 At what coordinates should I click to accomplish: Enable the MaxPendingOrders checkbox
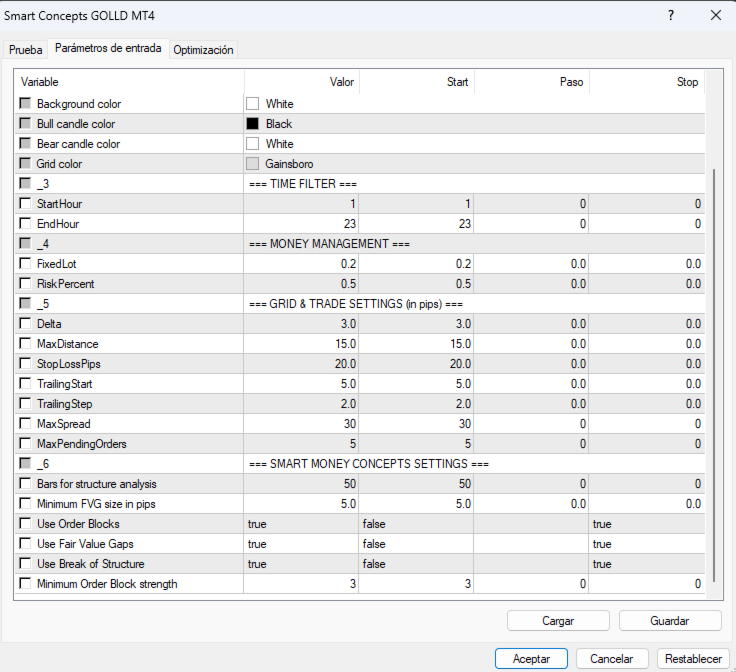click(x=25, y=443)
